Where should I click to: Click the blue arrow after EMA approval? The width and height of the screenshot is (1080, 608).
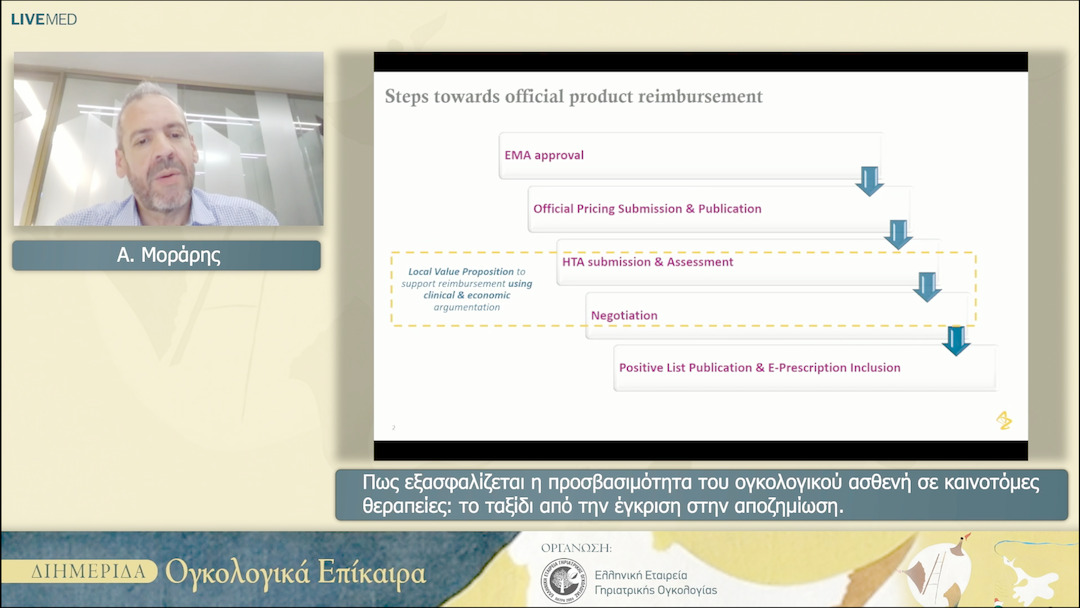869,181
